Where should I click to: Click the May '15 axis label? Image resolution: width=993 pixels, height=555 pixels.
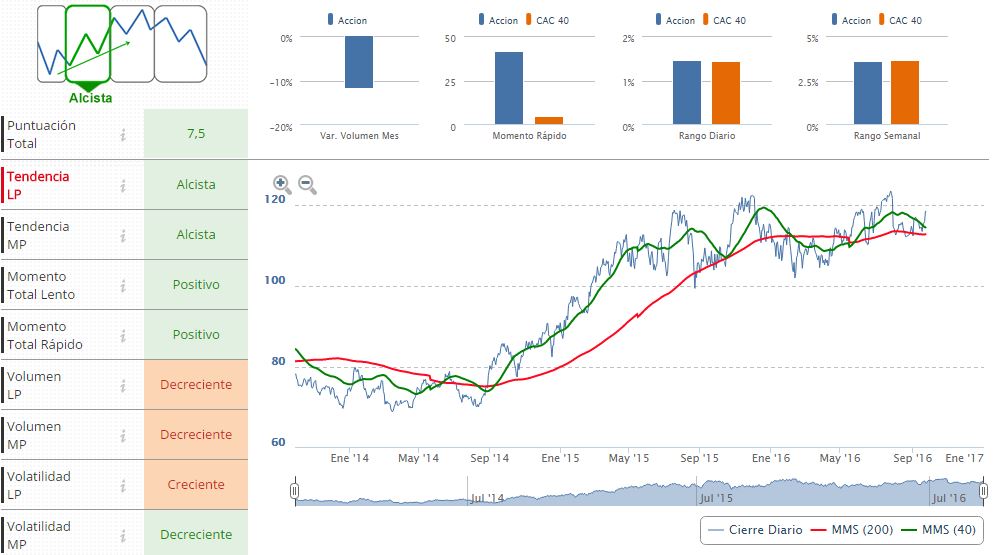pyautogui.click(x=629, y=458)
